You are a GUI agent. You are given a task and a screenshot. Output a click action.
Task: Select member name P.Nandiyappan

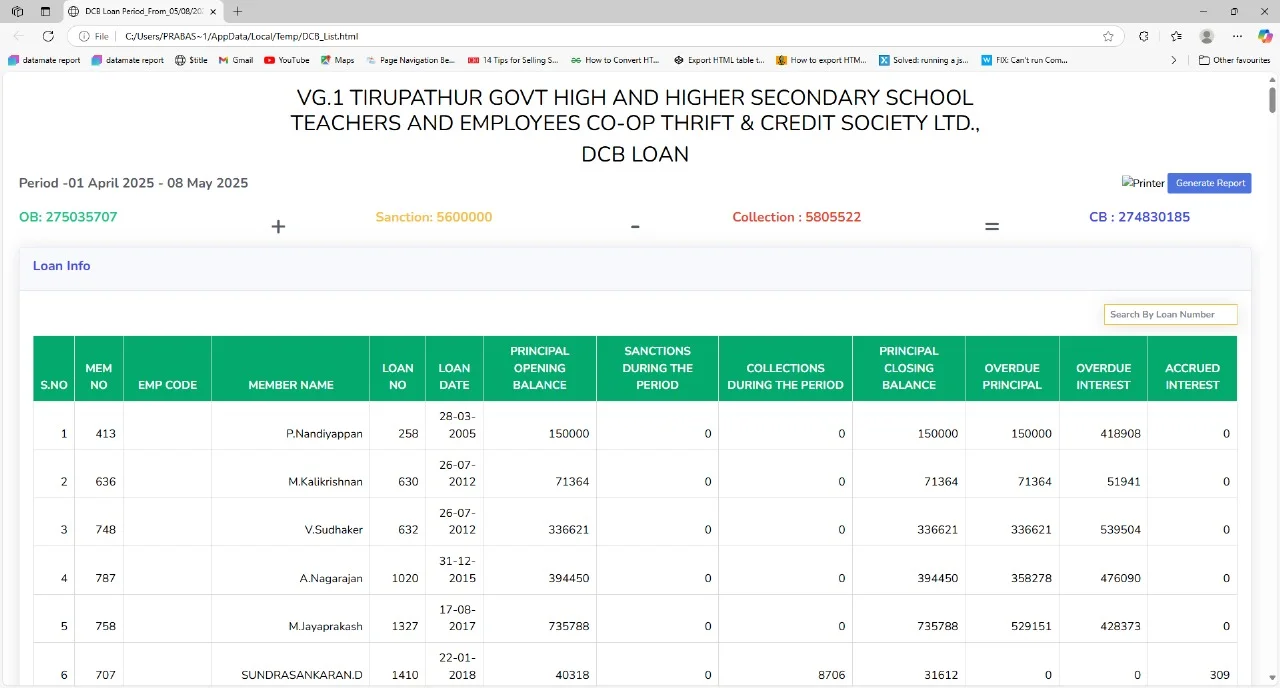tap(324, 434)
